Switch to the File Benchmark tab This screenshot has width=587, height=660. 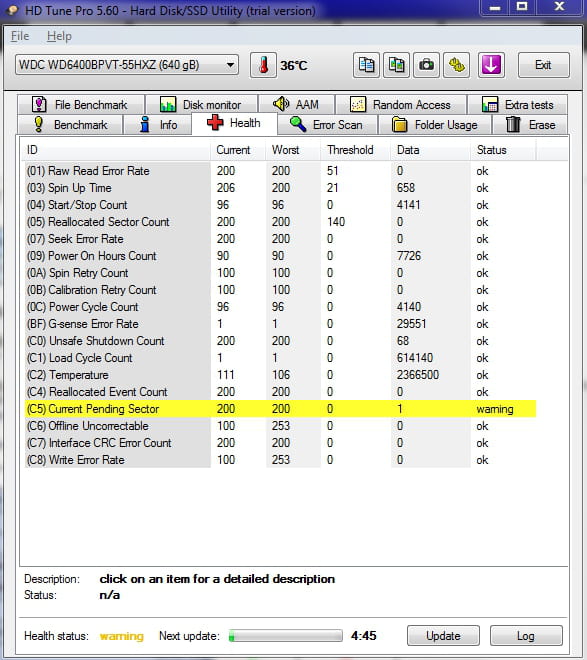[81, 104]
